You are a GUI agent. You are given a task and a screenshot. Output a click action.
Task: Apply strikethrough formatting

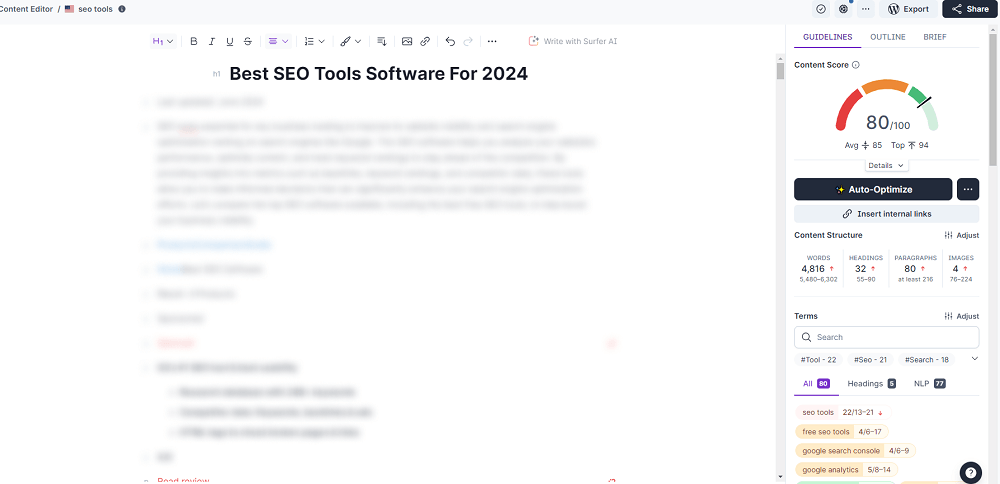247,41
